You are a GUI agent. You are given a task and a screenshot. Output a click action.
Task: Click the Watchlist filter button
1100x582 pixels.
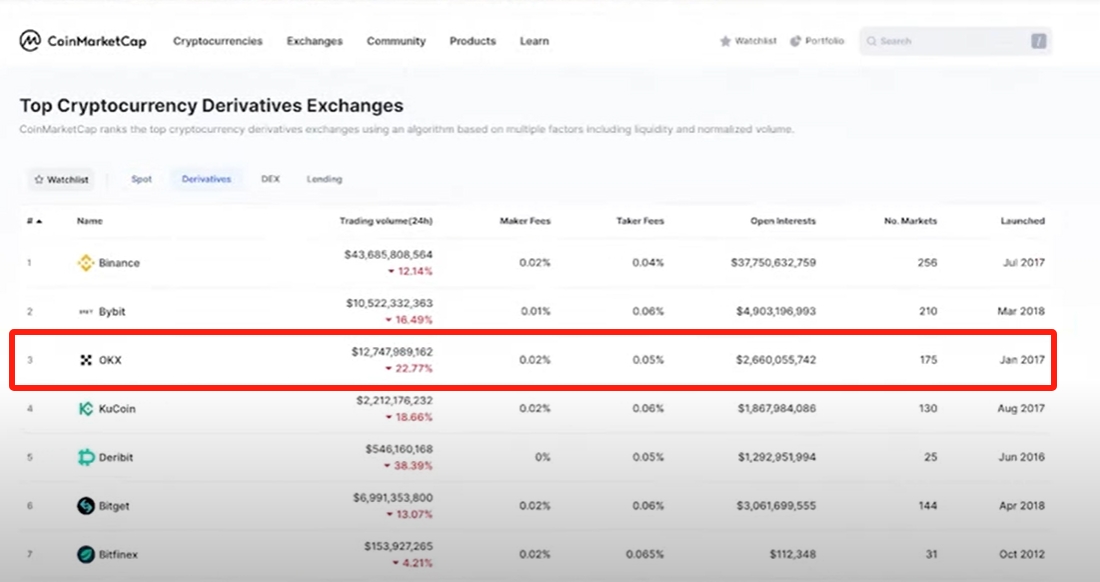62,180
